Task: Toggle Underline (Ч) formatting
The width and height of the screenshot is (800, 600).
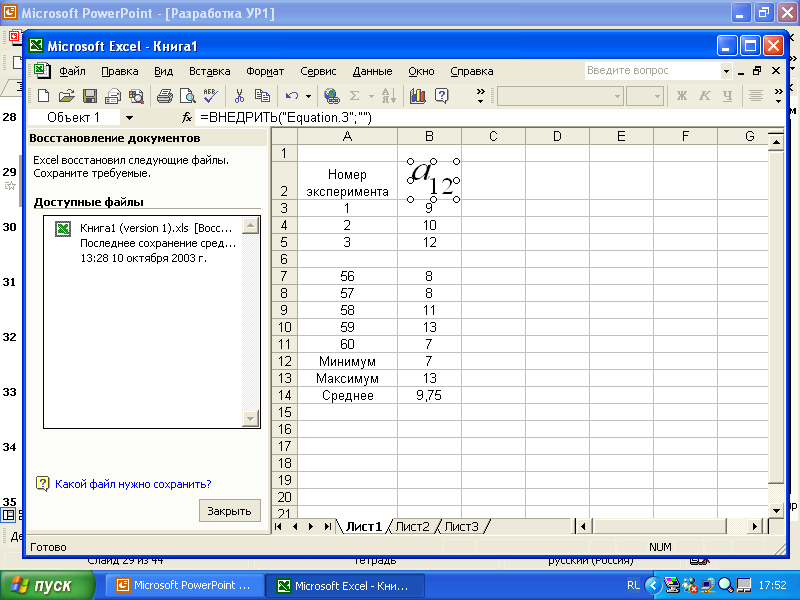Action: pyautogui.click(x=728, y=96)
